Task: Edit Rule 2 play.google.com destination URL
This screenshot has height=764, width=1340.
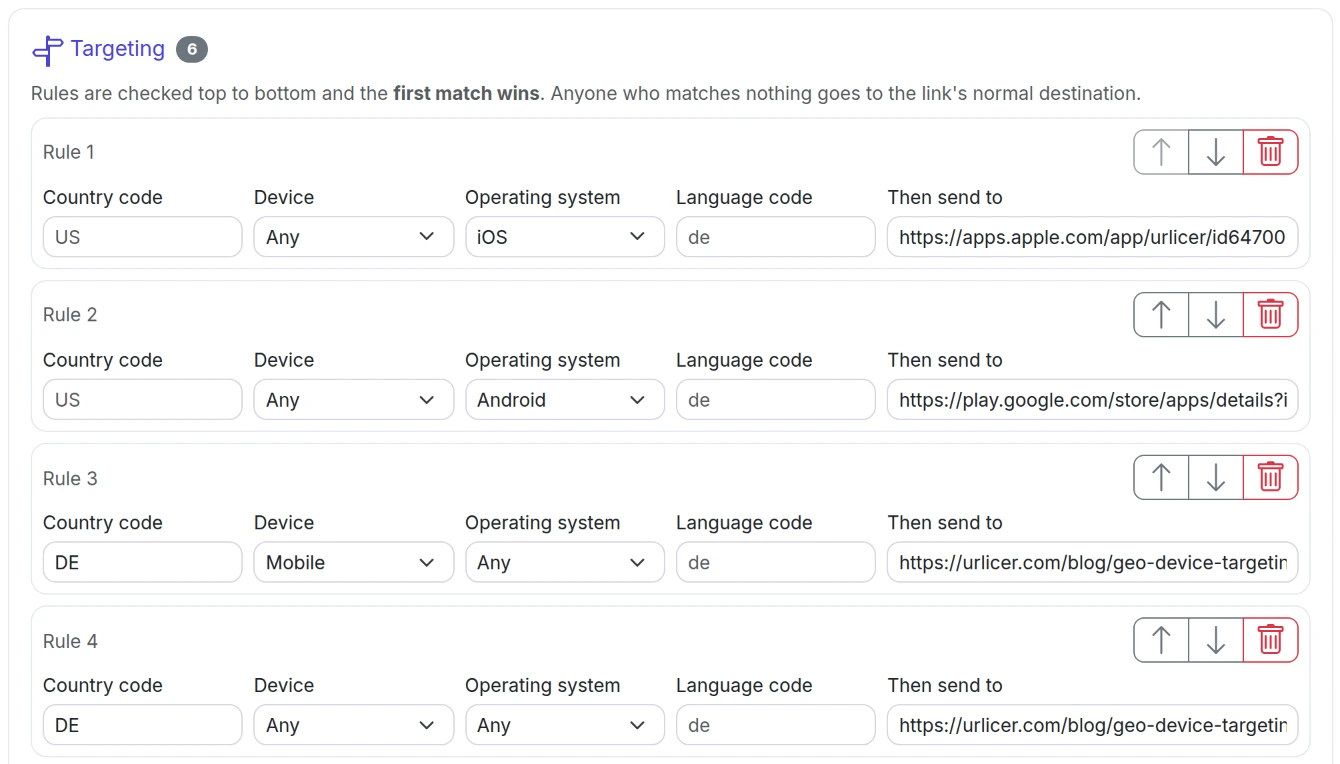Action: point(1092,400)
